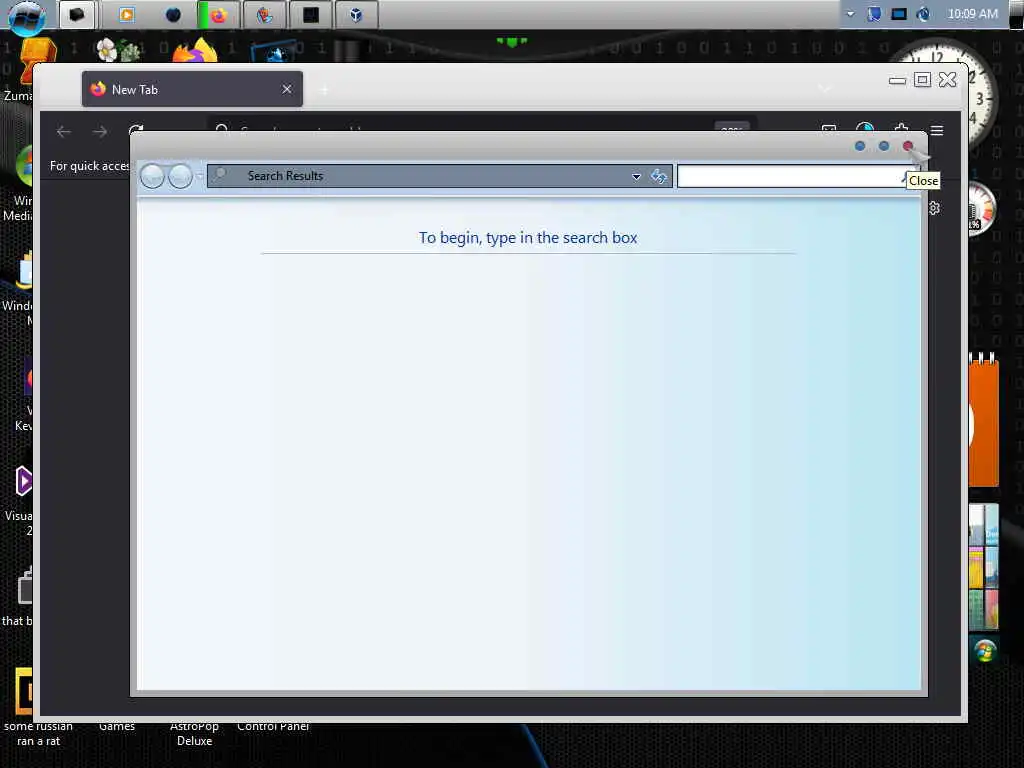Image resolution: width=1024 pixels, height=768 pixels.
Task: Select the flower desktop icon
Action: point(118,50)
